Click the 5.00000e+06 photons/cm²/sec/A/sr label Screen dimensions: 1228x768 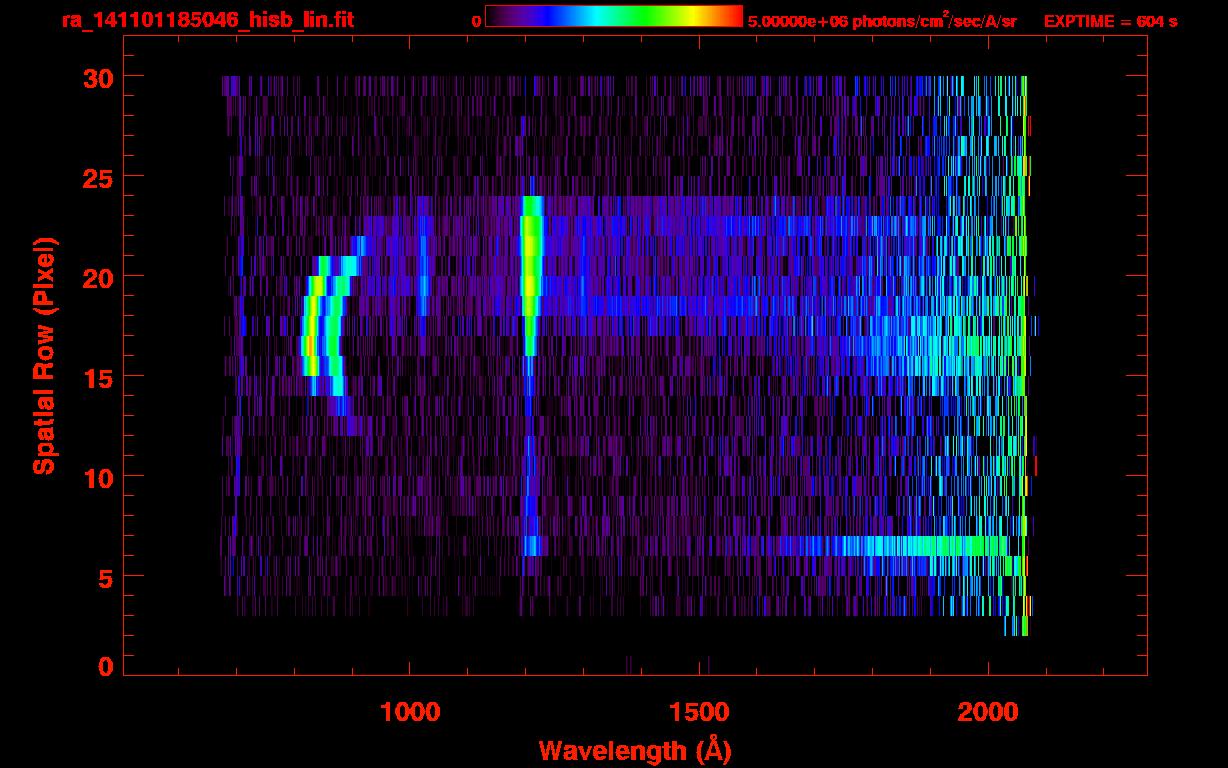coord(882,21)
